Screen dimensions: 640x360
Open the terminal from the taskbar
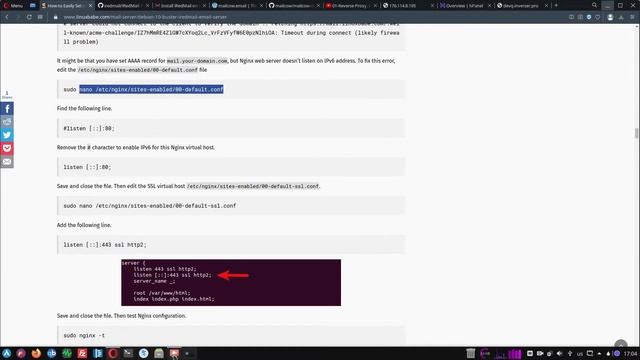pos(128,353)
